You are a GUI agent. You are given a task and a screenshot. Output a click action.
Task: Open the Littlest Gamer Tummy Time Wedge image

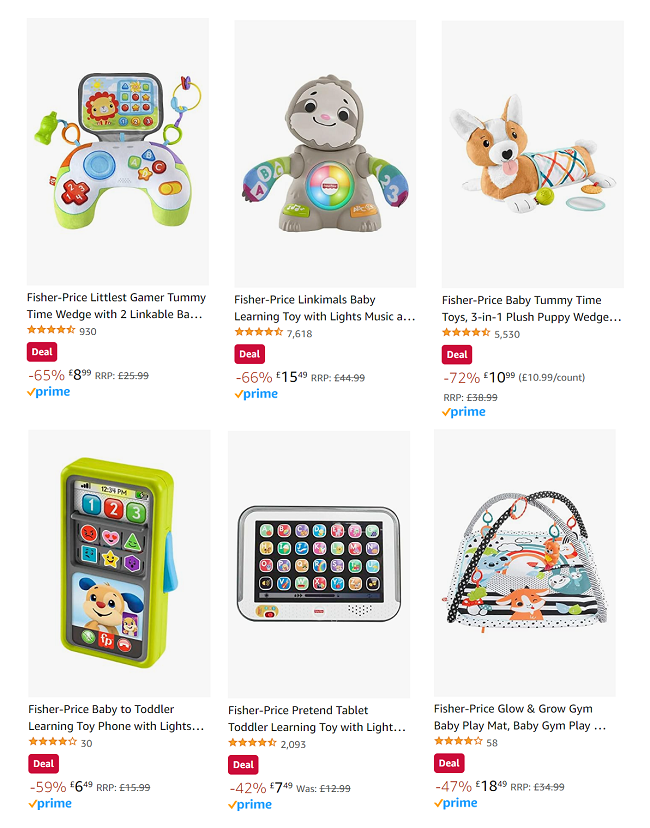(118, 152)
